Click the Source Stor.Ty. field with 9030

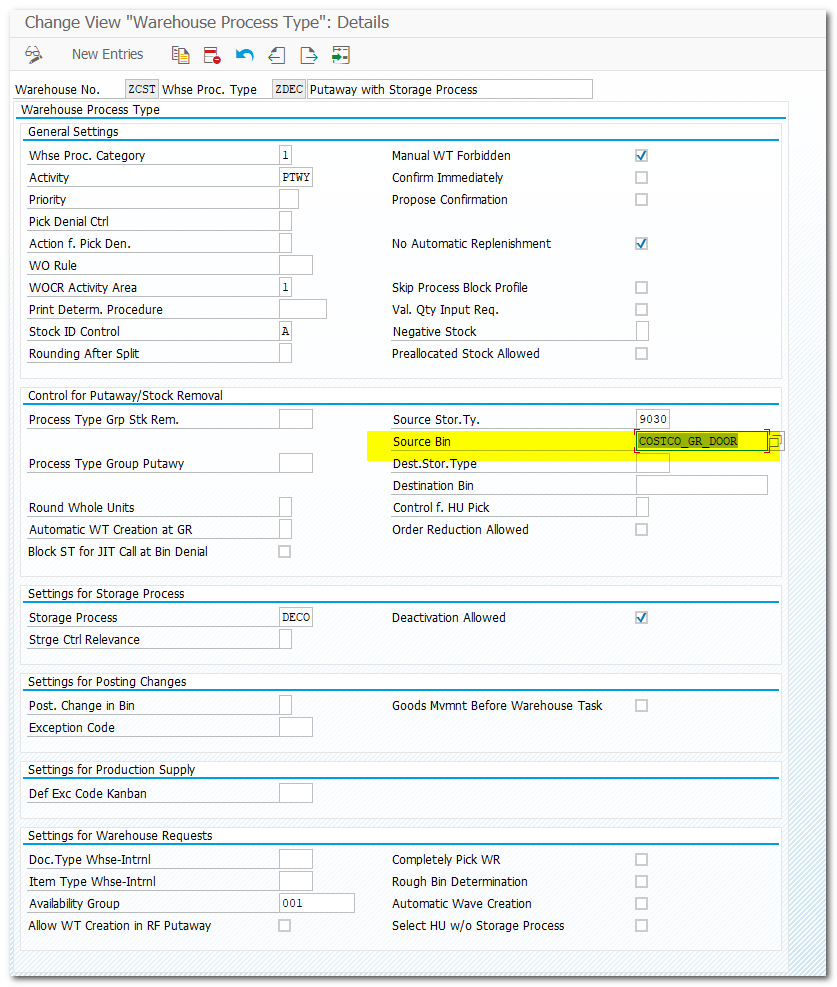[x=652, y=419]
